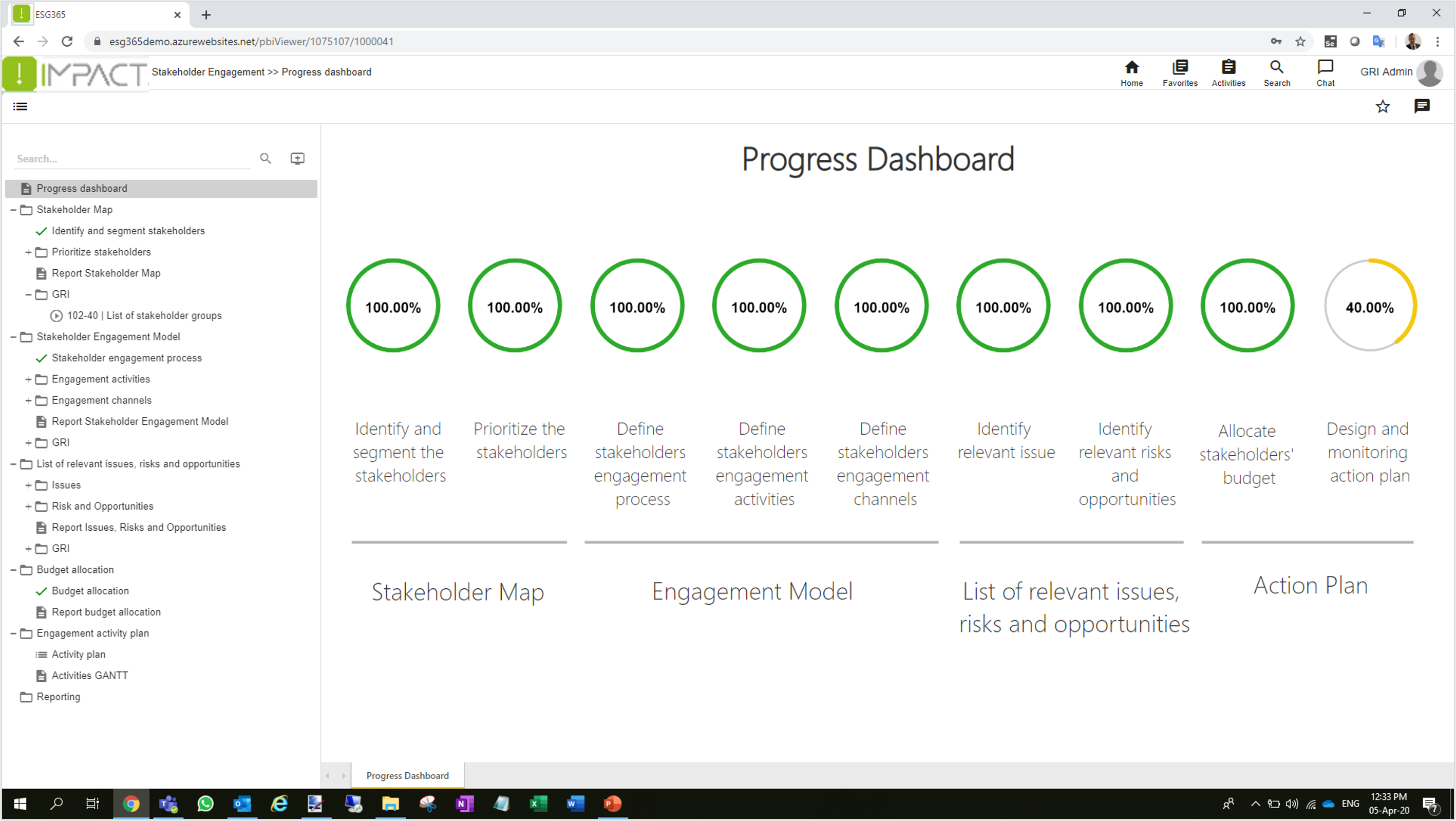Click the comment bubble icon above the dashboard
The width and height of the screenshot is (1456, 821).
[x=1423, y=106]
